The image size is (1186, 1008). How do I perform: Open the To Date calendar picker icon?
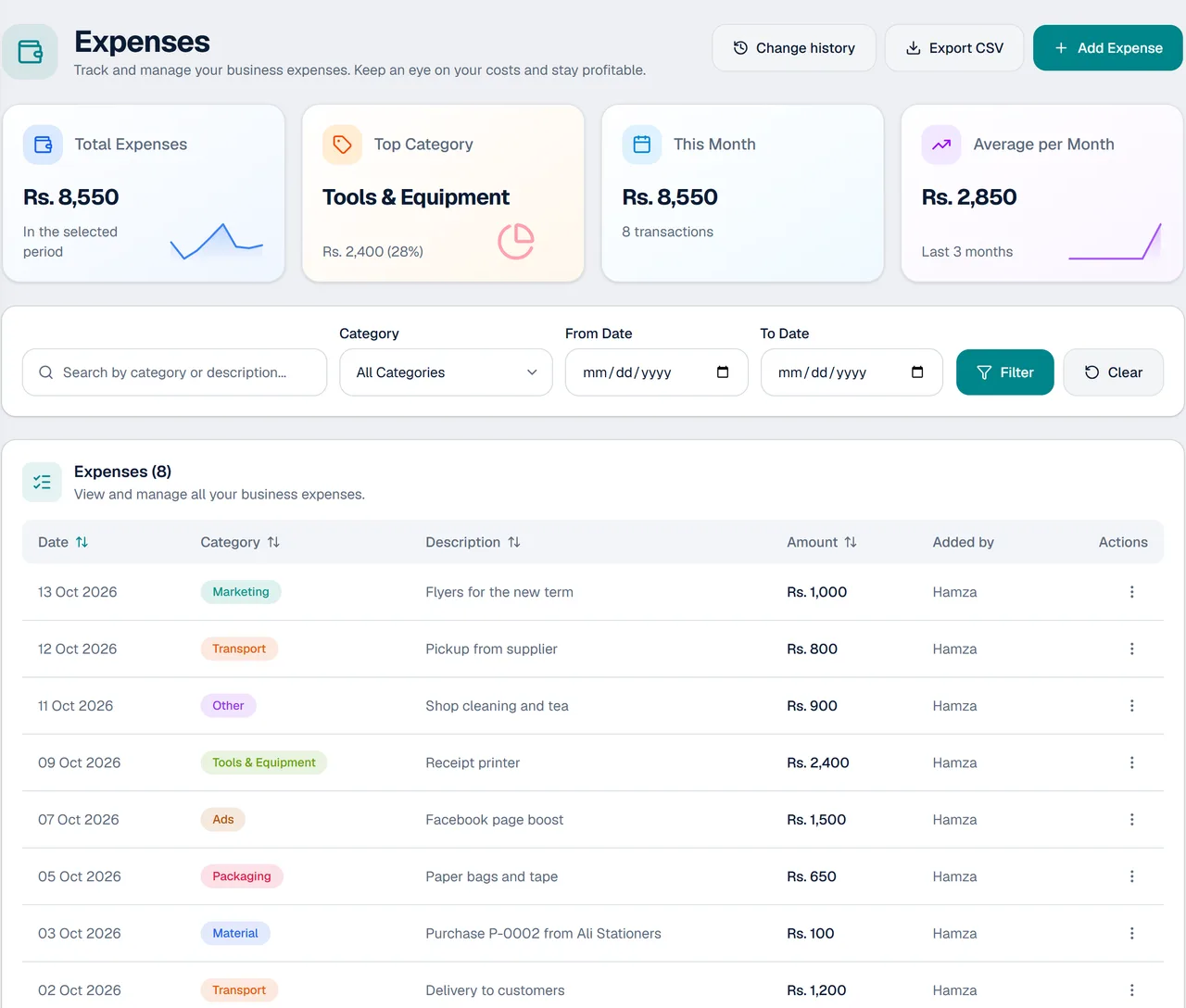[917, 372]
